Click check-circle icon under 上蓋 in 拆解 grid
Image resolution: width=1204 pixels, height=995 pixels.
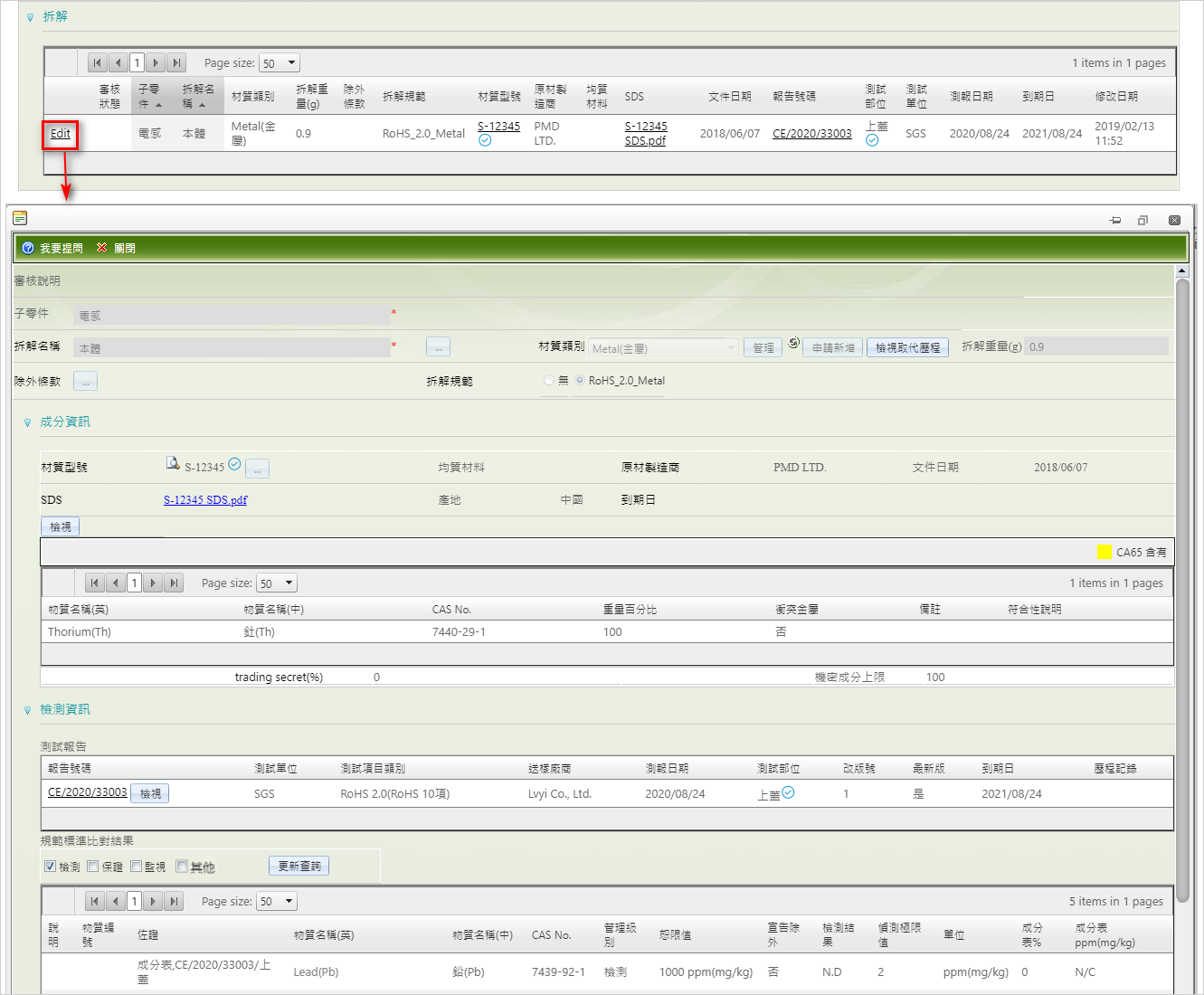pyautogui.click(x=872, y=140)
